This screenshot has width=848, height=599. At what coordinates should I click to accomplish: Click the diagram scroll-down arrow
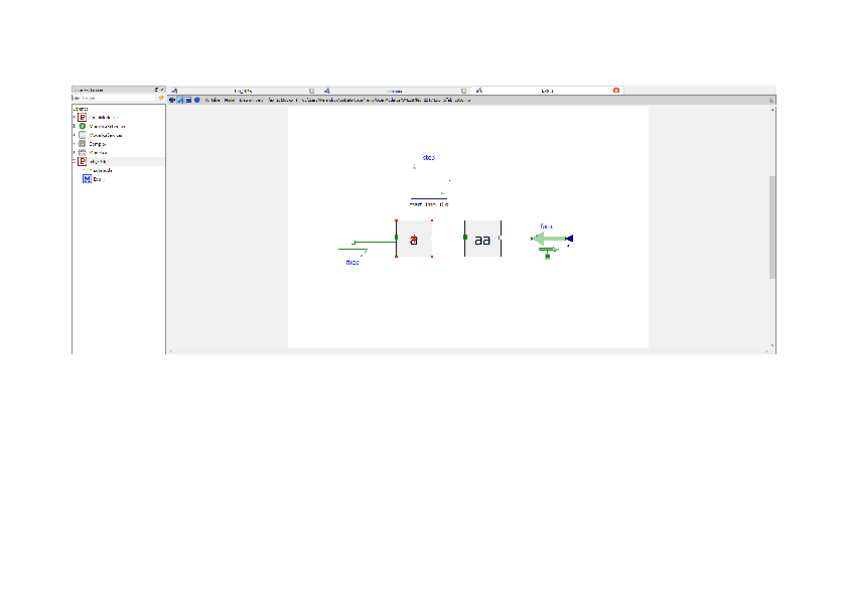click(x=772, y=345)
